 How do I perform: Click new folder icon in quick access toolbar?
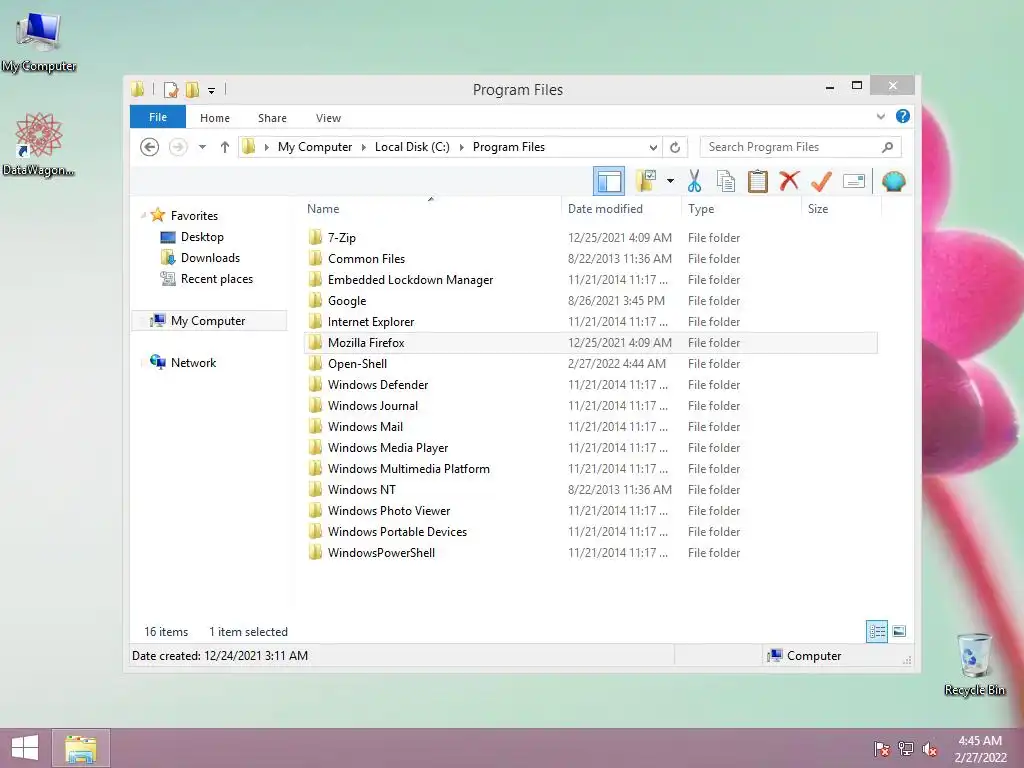point(192,89)
